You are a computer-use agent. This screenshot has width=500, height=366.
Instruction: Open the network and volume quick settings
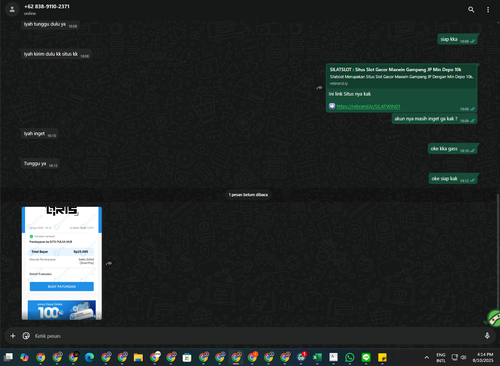pyautogui.click(x=459, y=357)
